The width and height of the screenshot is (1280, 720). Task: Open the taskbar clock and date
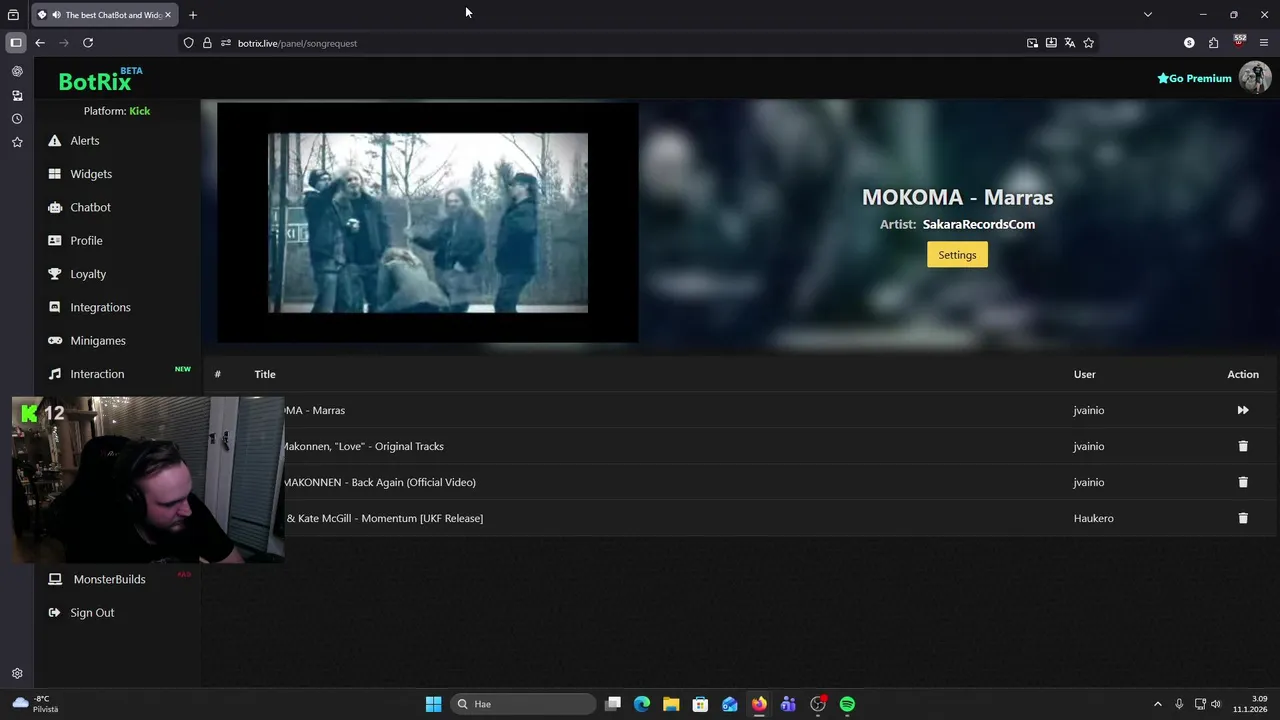click(1250, 704)
